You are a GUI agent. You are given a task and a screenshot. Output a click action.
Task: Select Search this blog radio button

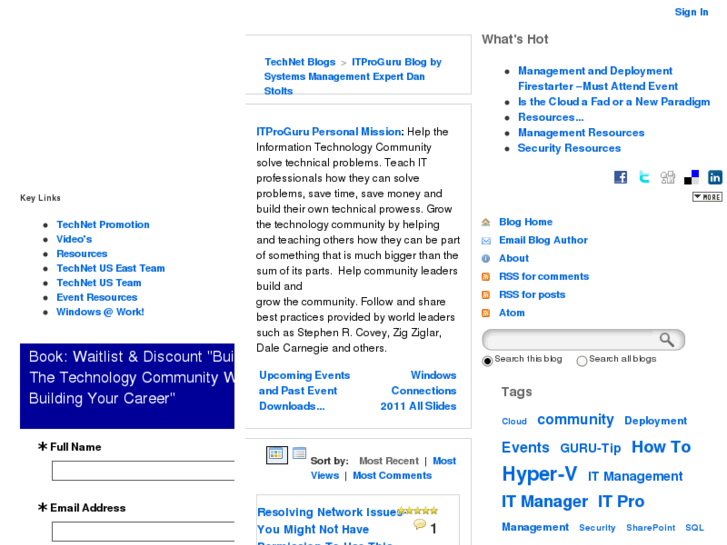(x=487, y=360)
